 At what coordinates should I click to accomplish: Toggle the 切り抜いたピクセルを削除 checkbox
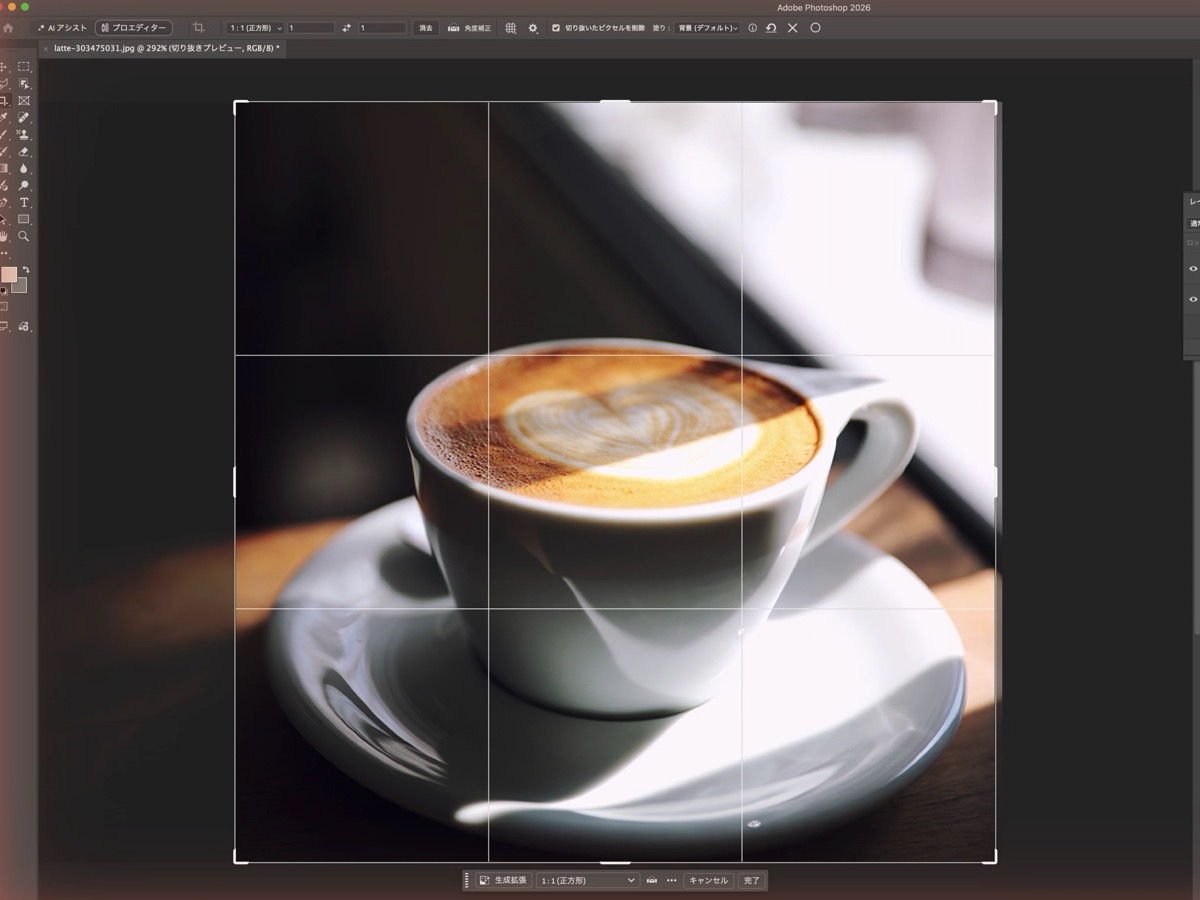click(x=556, y=28)
